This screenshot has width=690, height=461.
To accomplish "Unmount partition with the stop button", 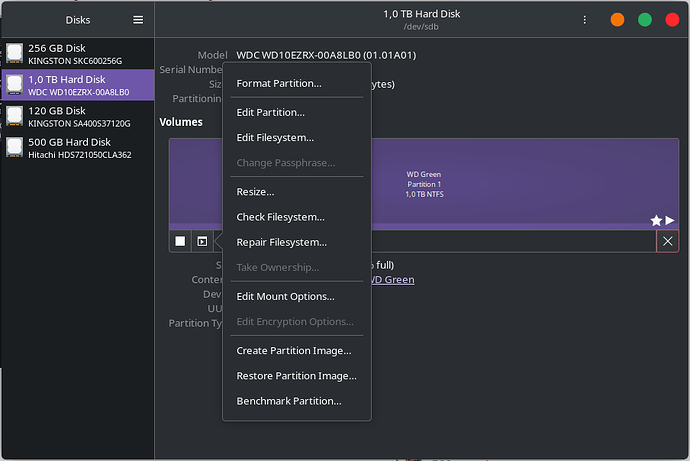I will [180, 241].
